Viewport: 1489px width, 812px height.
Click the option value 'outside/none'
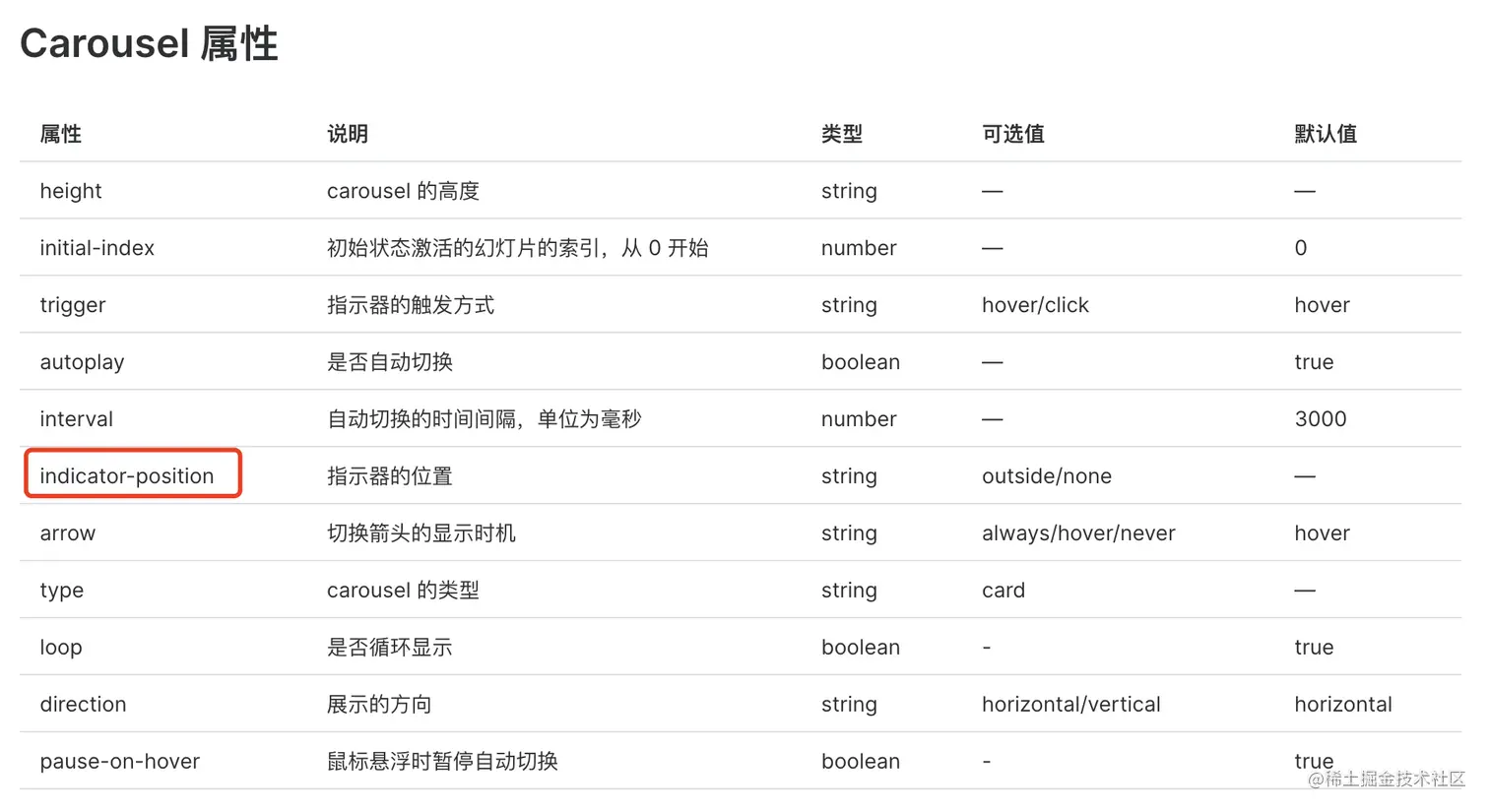(1047, 476)
